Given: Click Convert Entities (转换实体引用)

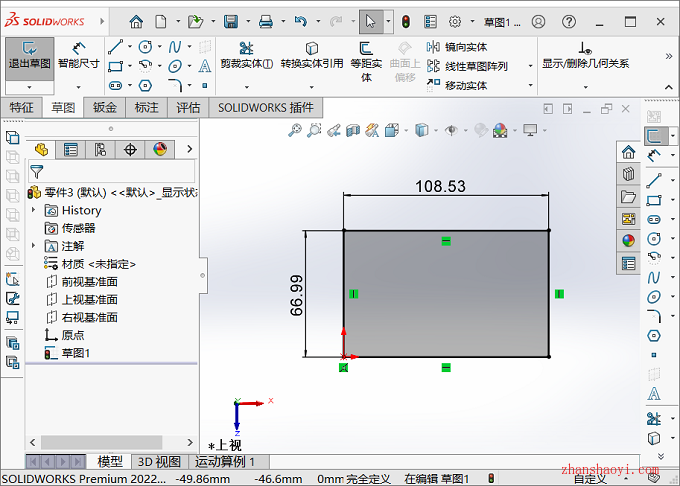Looking at the screenshot, I should (311, 56).
